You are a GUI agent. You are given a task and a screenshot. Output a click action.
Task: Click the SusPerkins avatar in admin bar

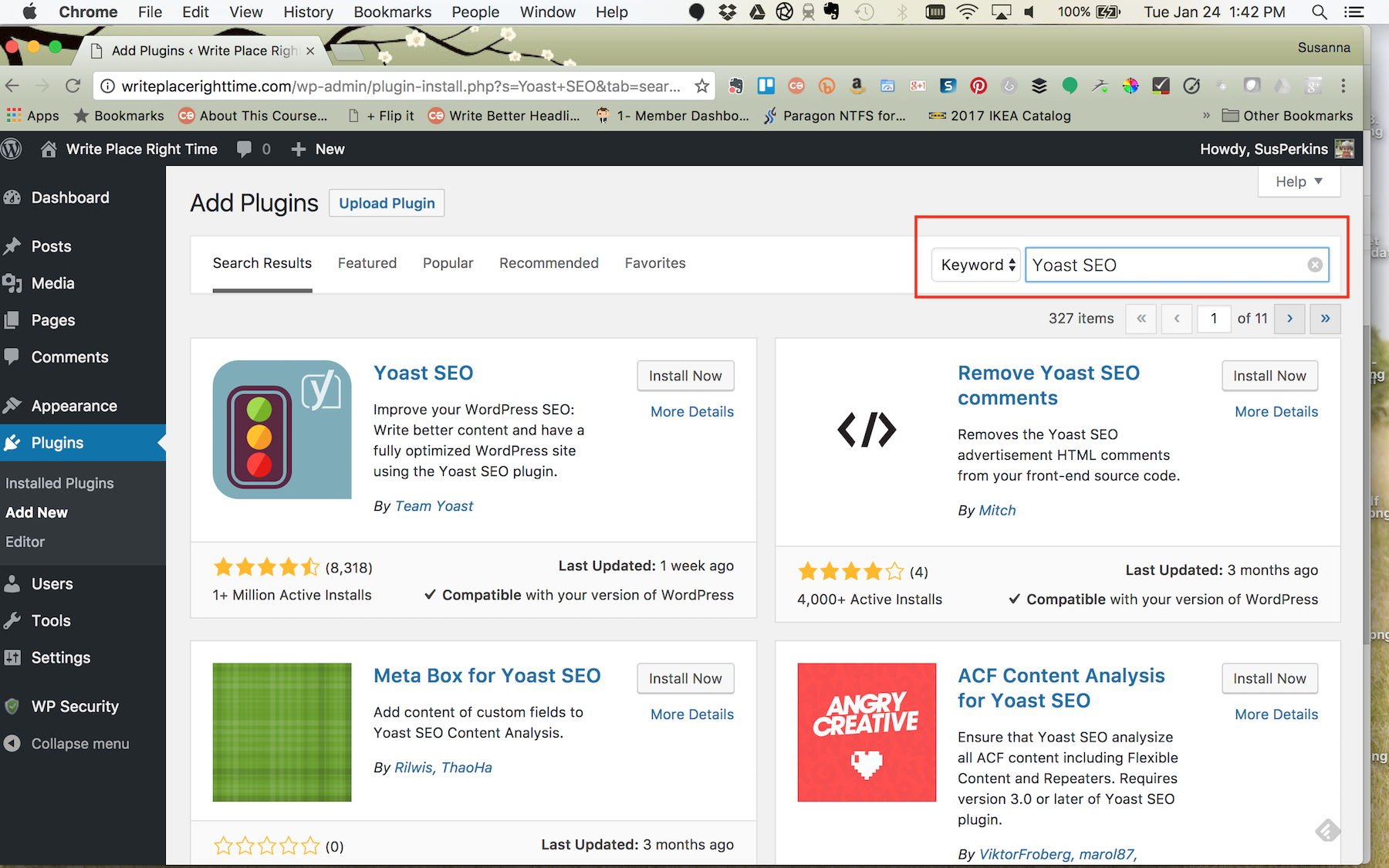[1344, 149]
